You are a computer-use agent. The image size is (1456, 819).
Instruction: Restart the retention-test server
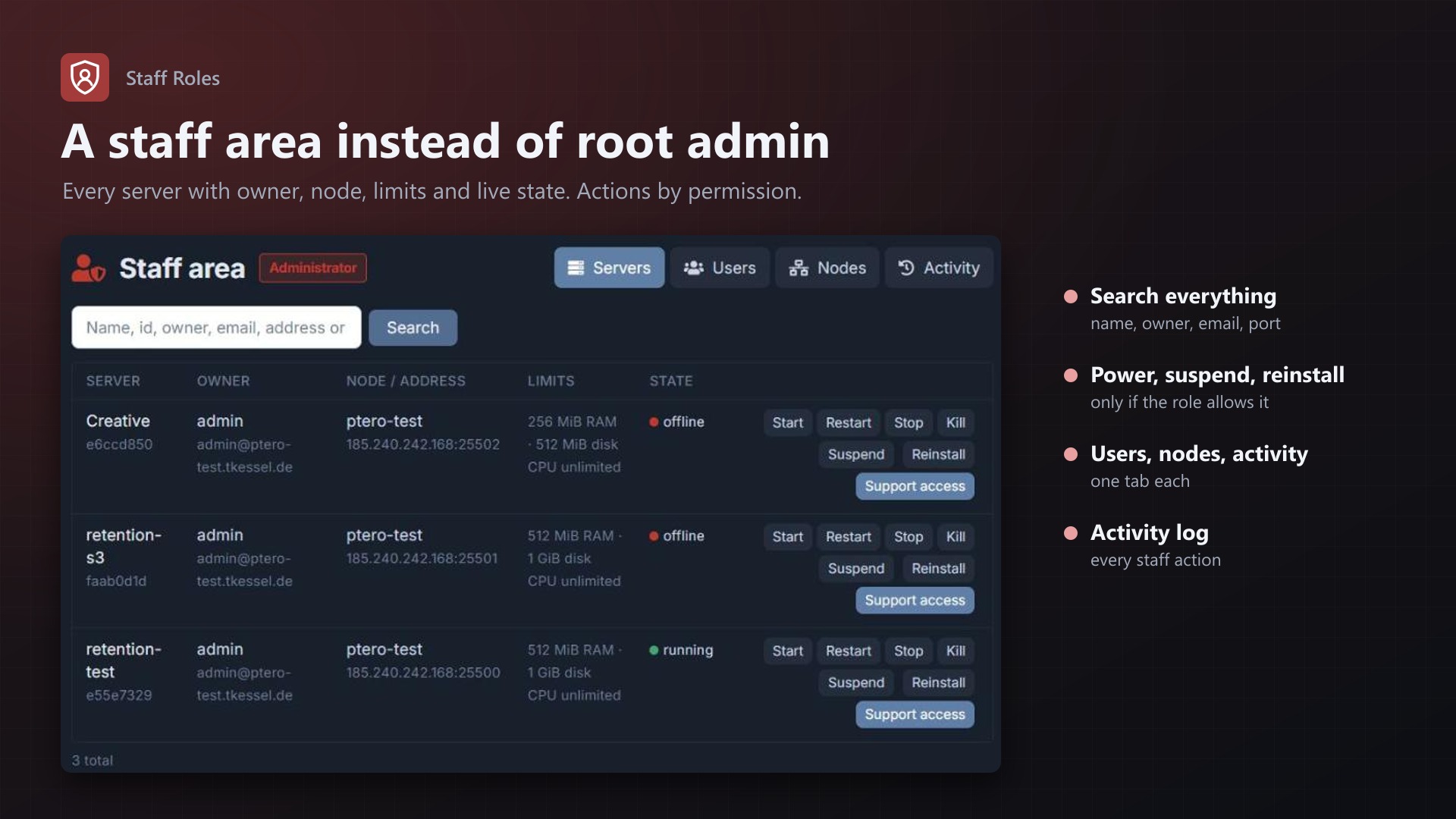[849, 651]
